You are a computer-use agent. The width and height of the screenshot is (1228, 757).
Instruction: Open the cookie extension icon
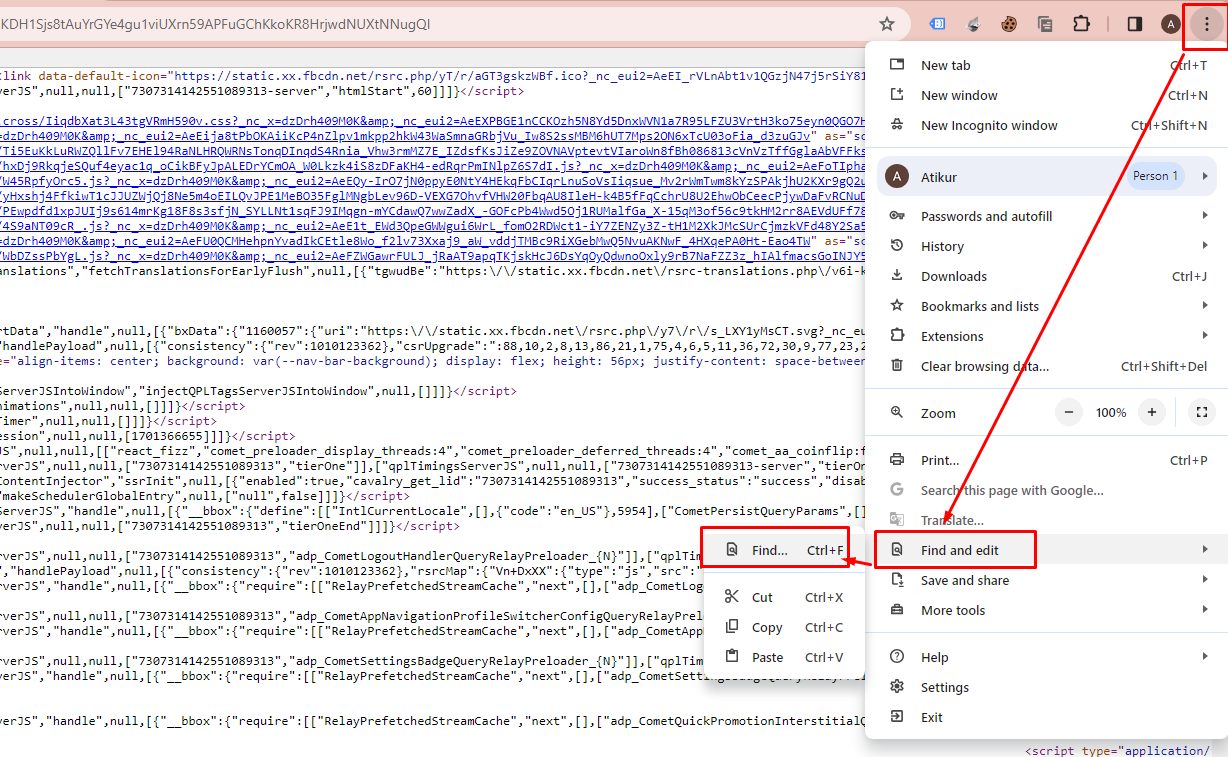pyautogui.click(x=1009, y=24)
